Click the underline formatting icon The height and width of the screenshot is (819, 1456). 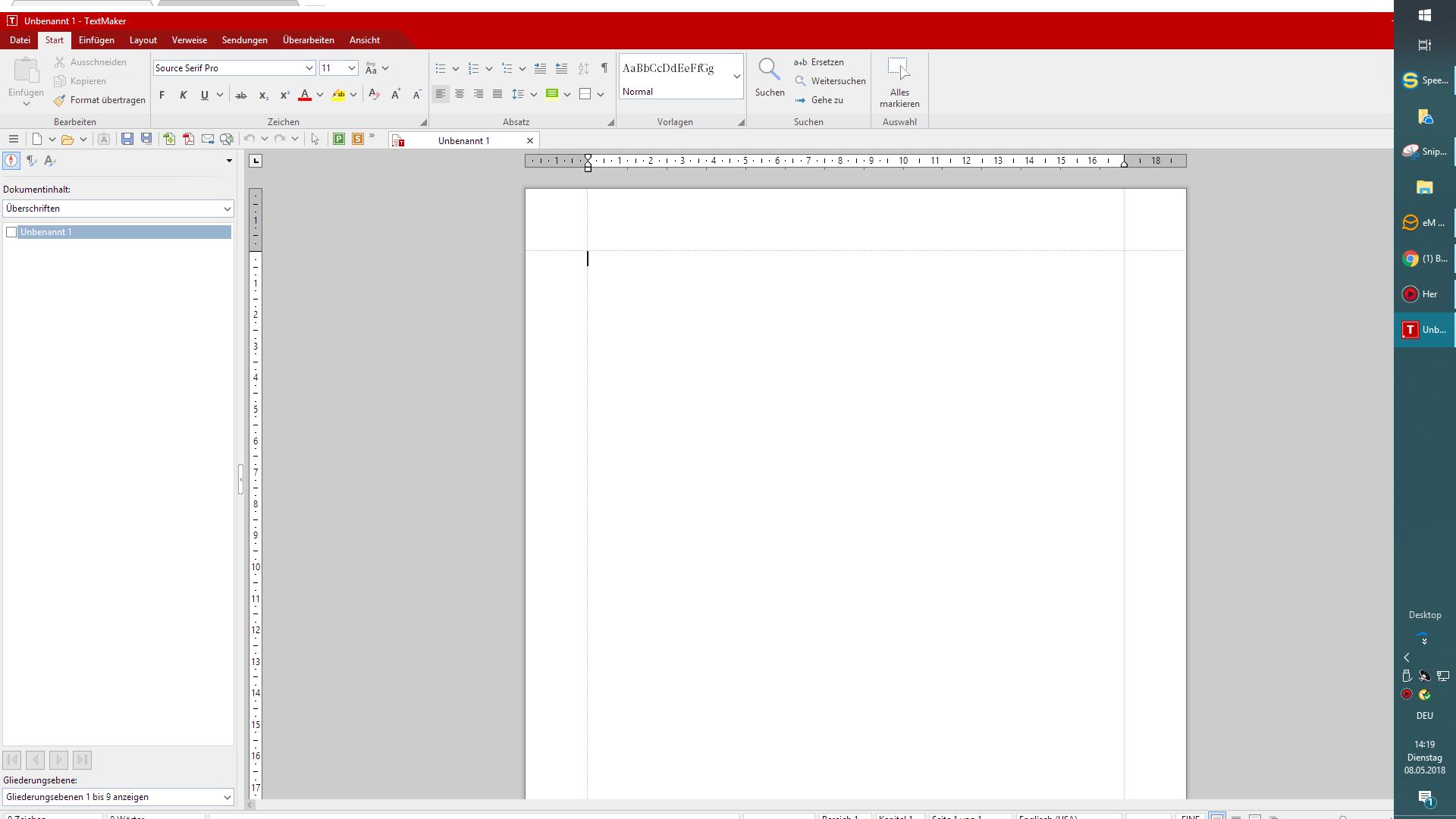pyautogui.click(x=204, y=94)
